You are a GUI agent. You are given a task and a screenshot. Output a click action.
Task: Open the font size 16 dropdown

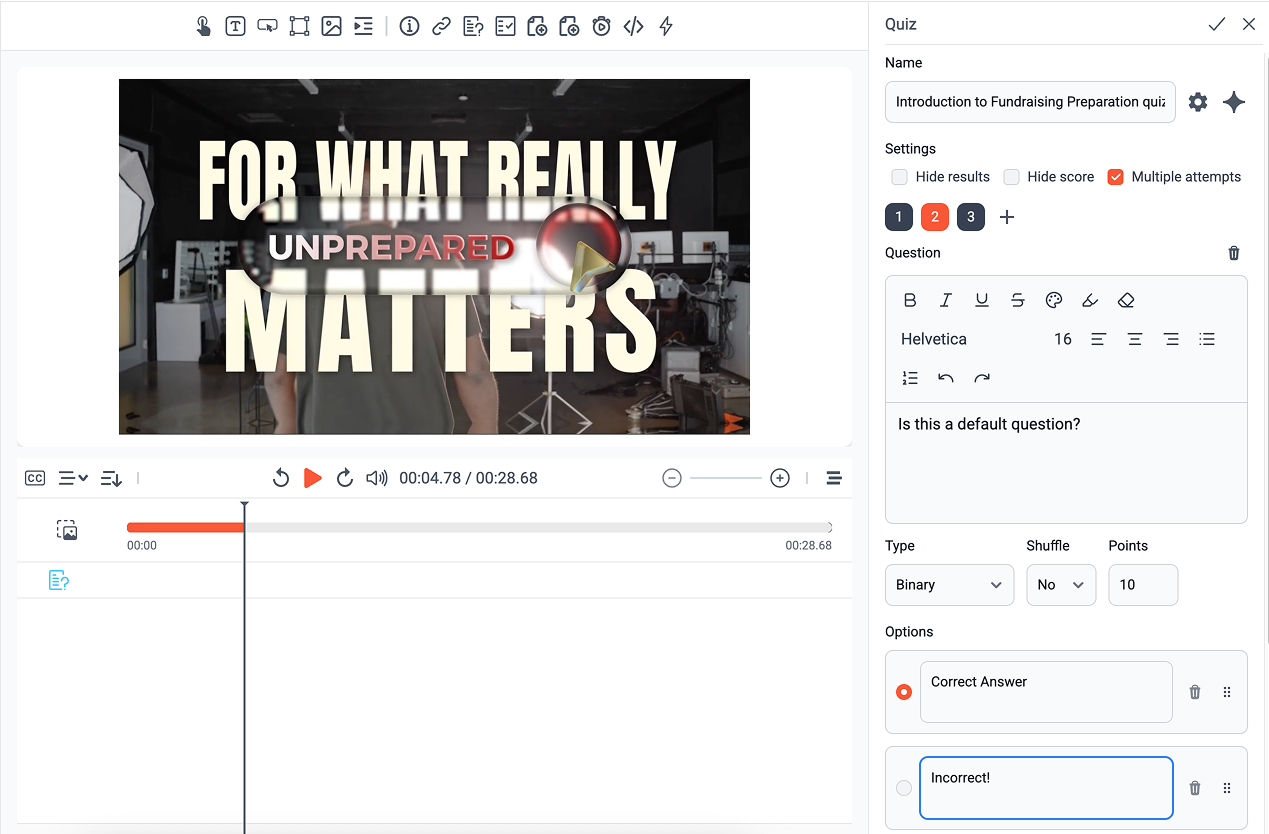point(1063,339)
